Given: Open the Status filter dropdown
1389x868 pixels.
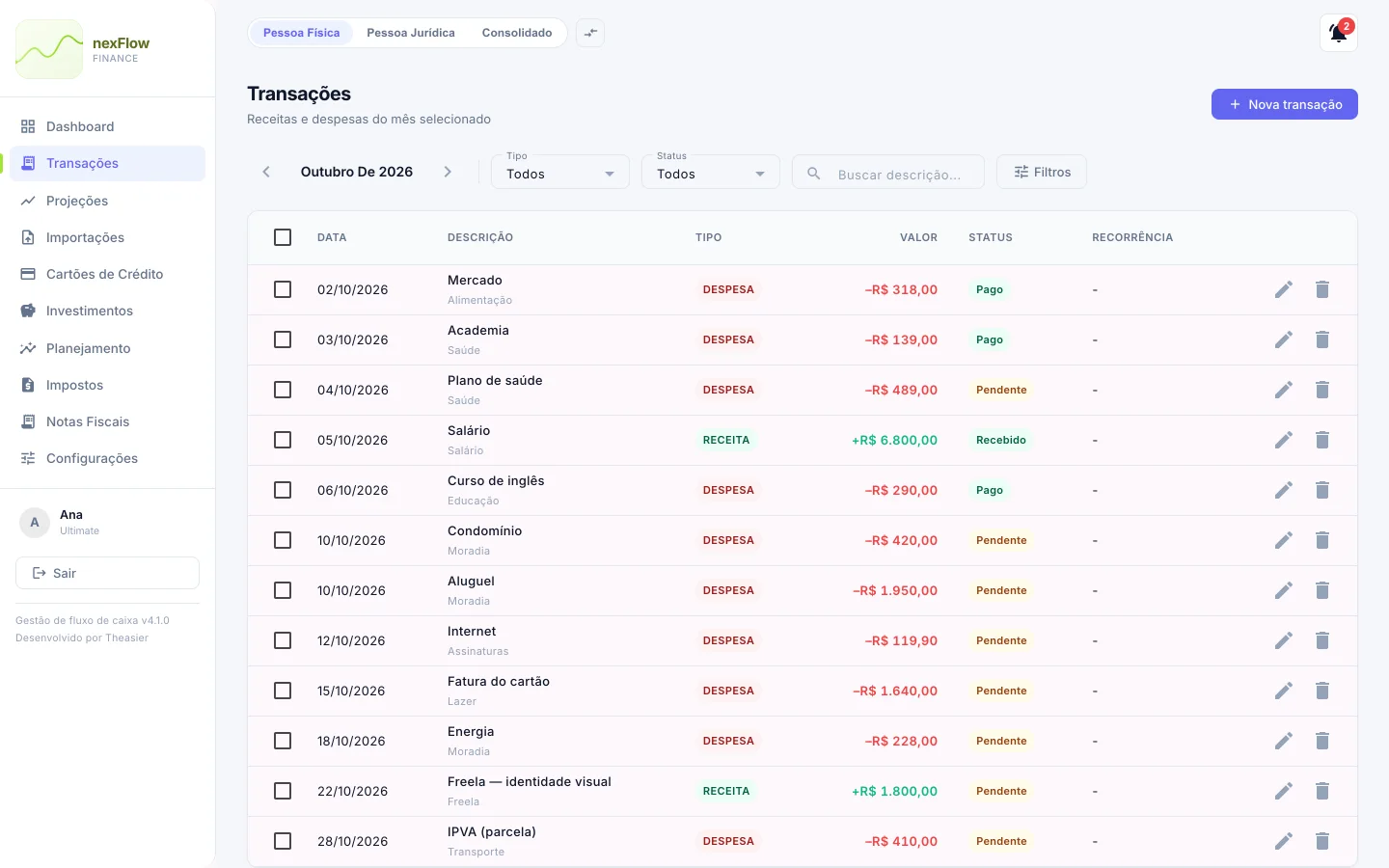Looking at the screenshot, I should [x=711, y=172].
